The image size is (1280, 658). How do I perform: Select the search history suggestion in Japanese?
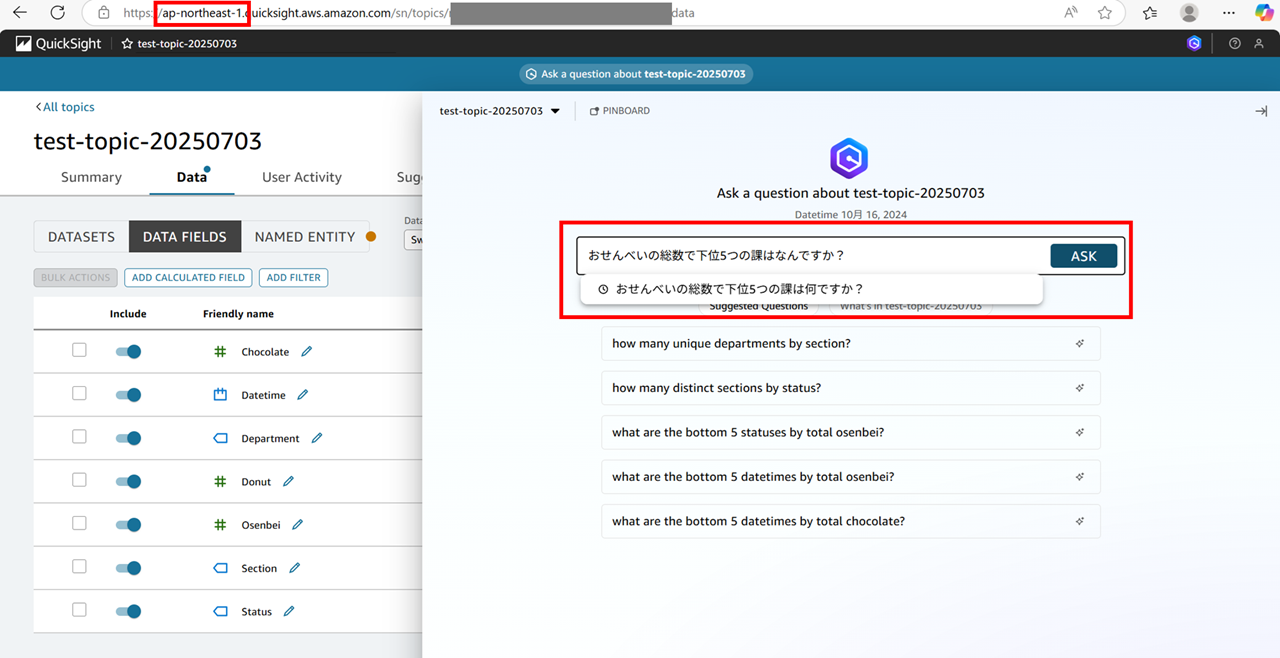click(812, 289)
